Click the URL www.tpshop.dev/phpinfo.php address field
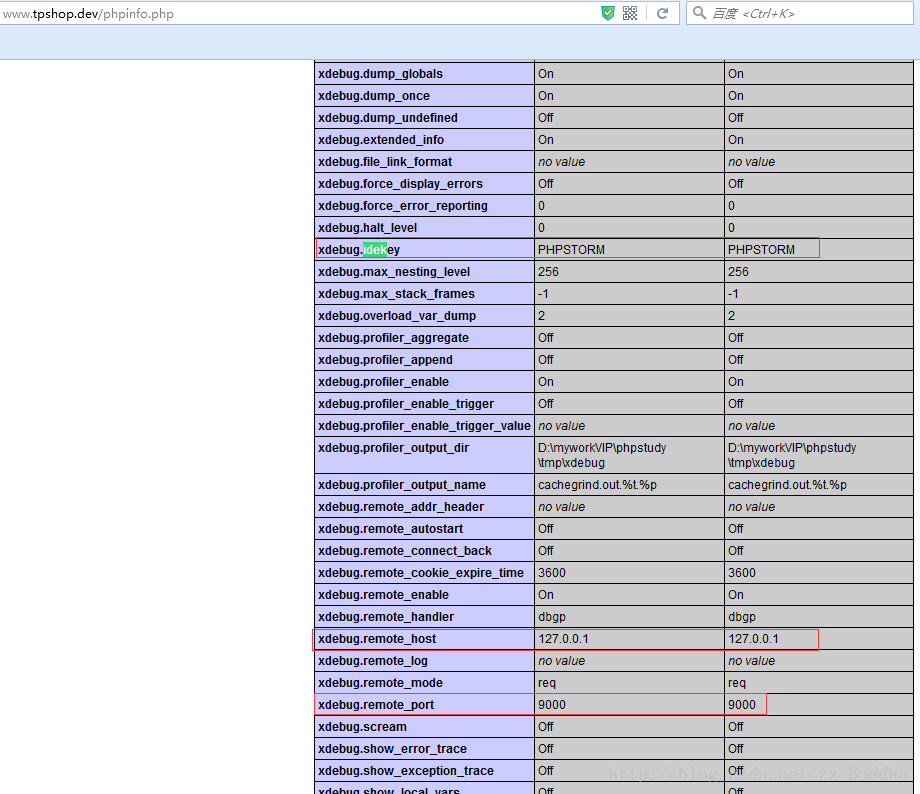This screenshot has width=920, height=794. pos(88,13)
